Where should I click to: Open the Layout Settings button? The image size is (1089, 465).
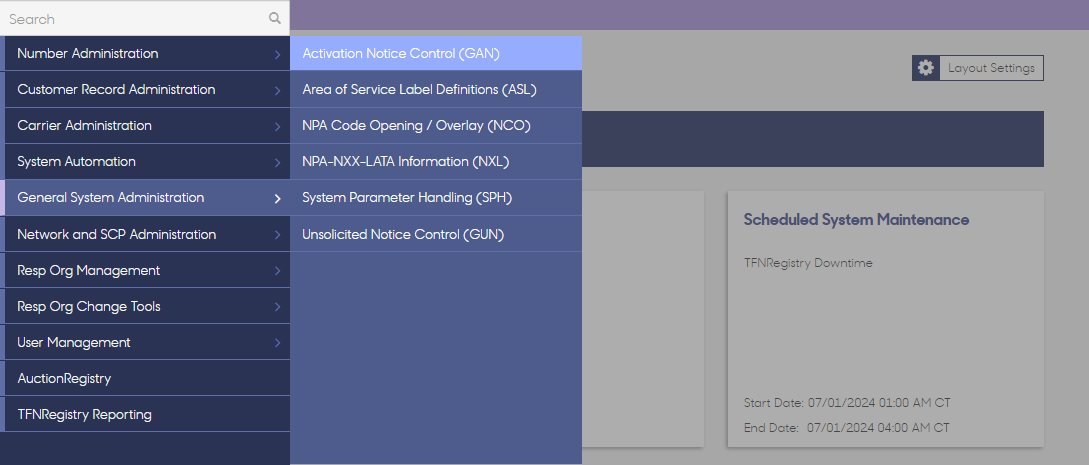[x=978, y=68]
